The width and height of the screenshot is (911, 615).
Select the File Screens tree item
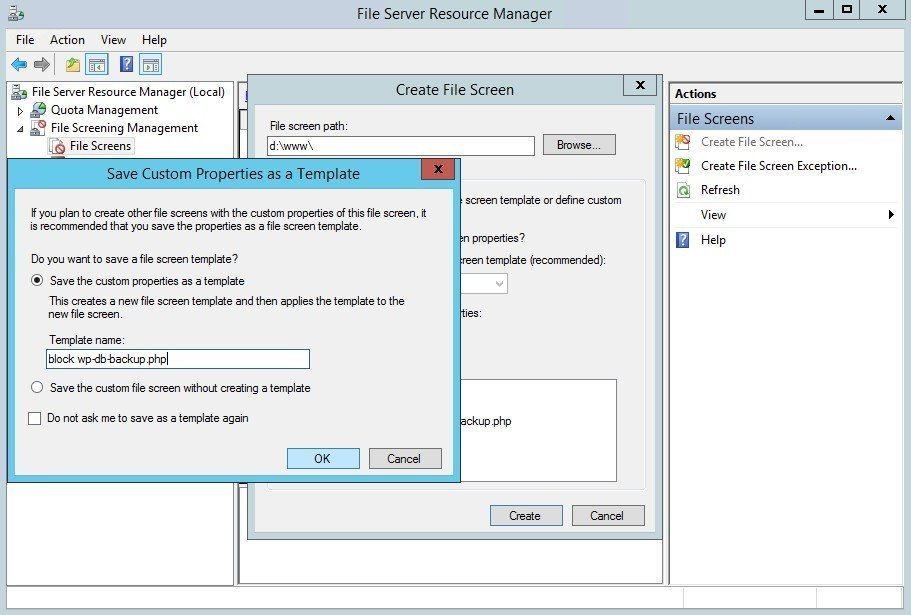(x=100, y=146)
